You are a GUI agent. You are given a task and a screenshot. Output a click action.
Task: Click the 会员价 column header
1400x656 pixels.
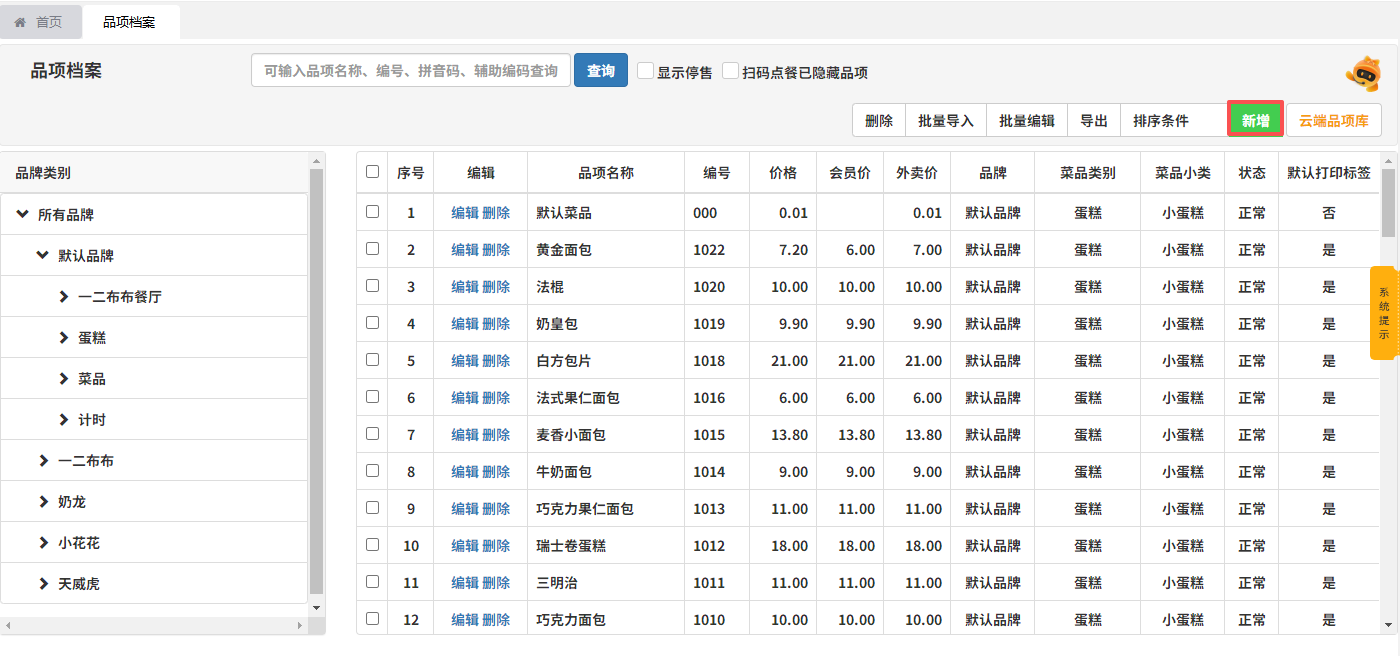(x=850, y=172)
